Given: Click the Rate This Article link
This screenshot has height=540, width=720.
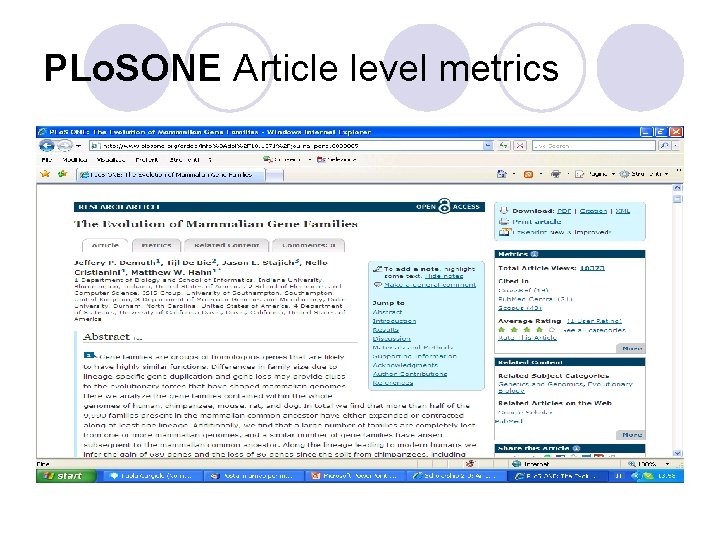Looking at the screenshot, I should tap(527, 338).
